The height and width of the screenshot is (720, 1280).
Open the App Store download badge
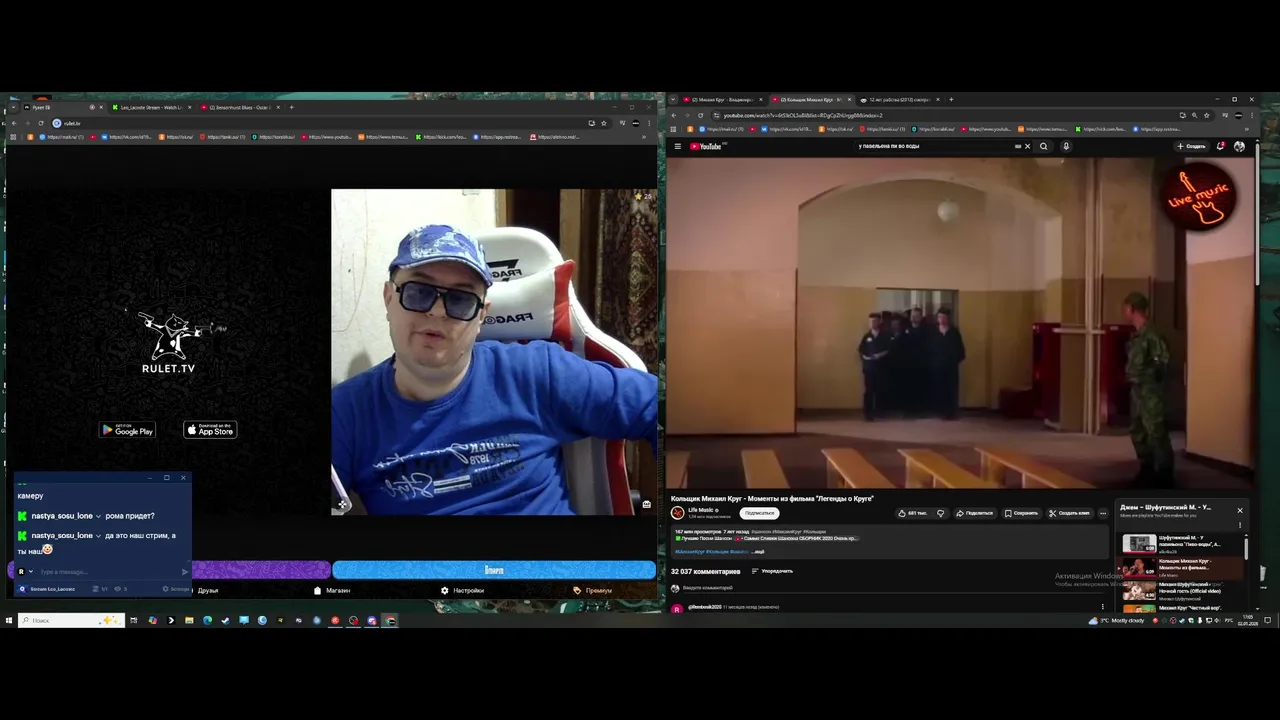pyautogui.click(x=210, y=430)
